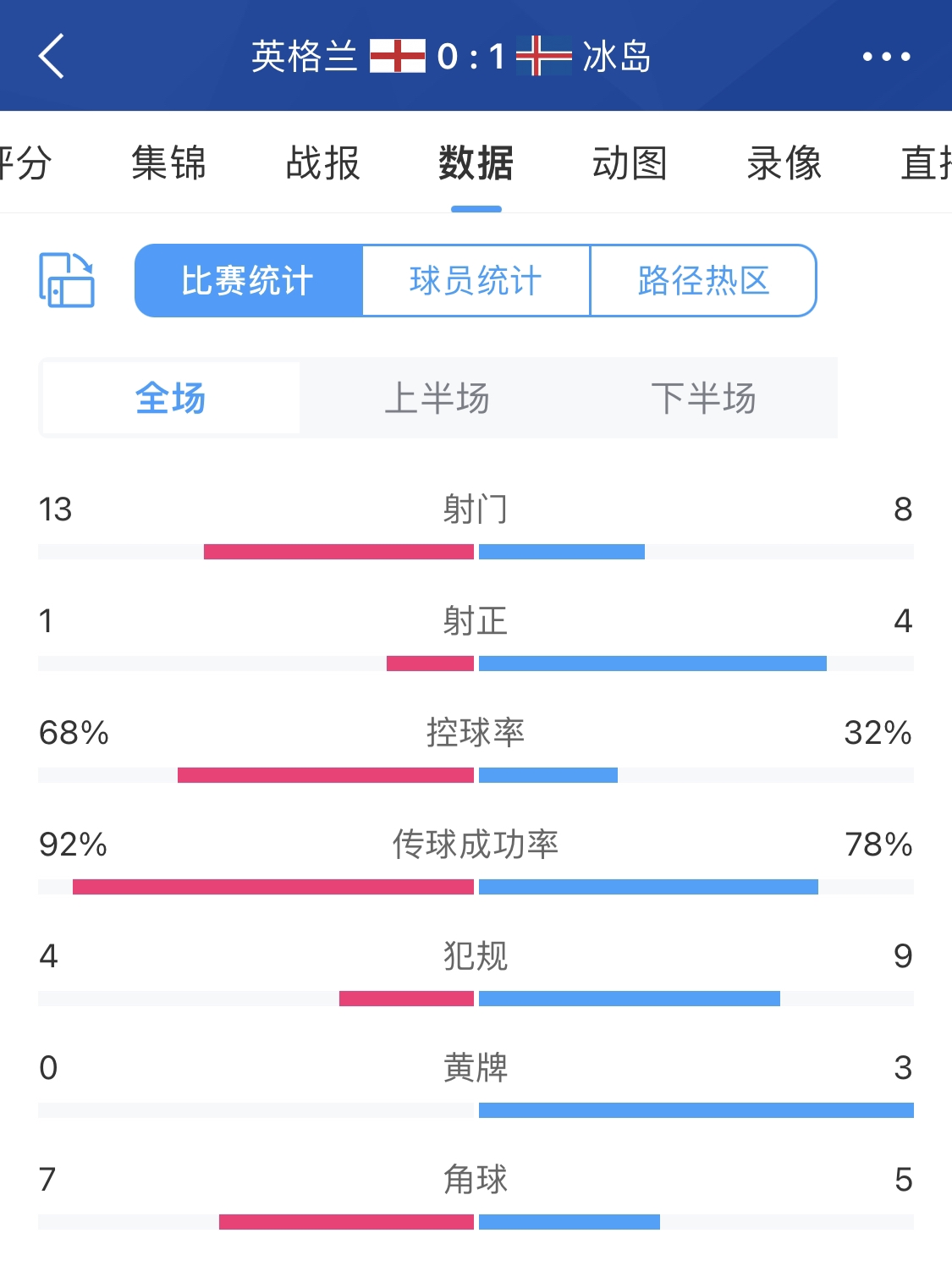952x1266 pixels.
Task: Tap the 英格兰 team name
Action: coord(305,57)
